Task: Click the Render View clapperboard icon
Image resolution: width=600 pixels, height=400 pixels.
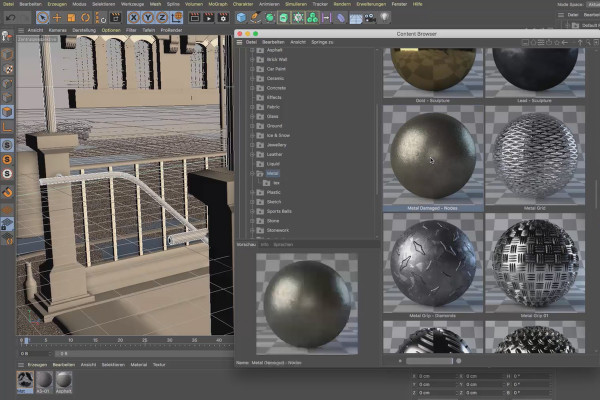Action: (x=194, y=18)
